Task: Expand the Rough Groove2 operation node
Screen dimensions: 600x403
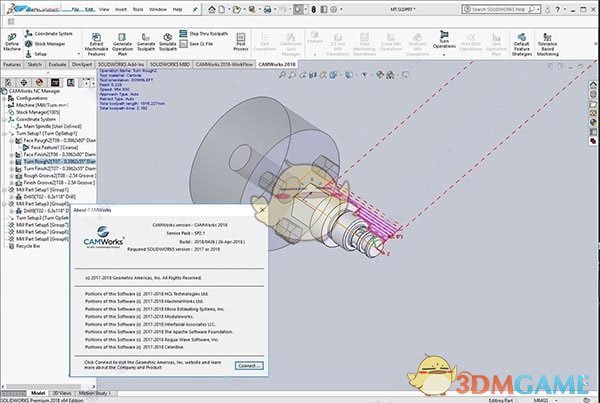Action: 11,176
